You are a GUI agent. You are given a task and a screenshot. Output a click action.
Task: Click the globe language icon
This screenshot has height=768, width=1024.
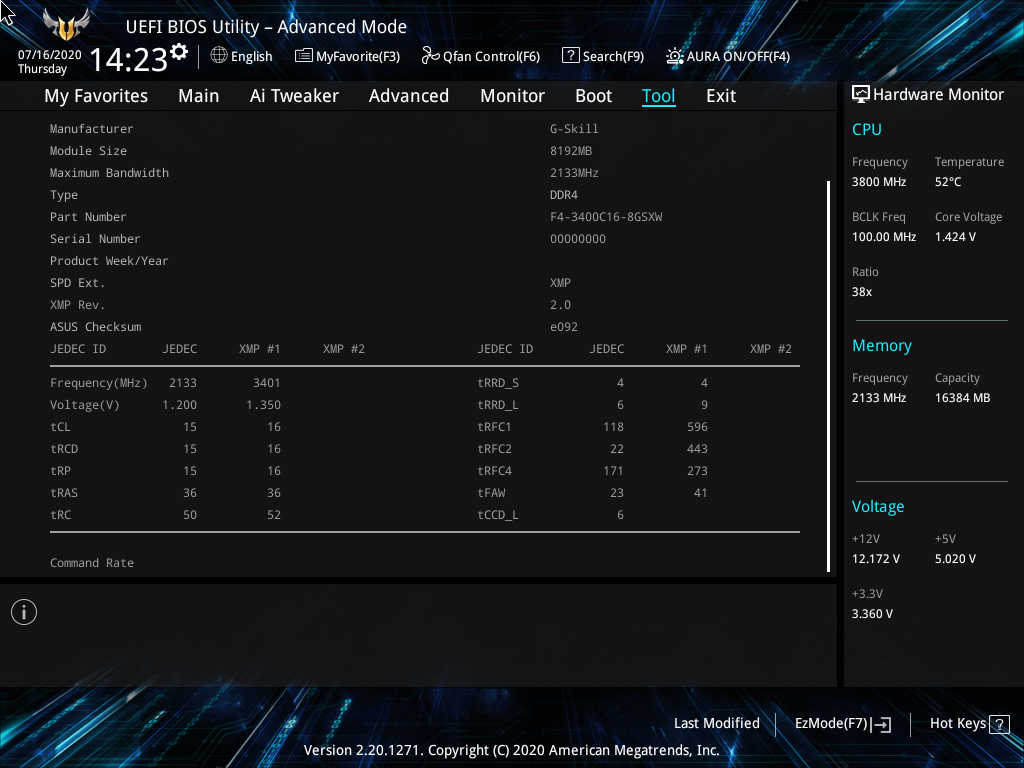[x=219, y=56]
